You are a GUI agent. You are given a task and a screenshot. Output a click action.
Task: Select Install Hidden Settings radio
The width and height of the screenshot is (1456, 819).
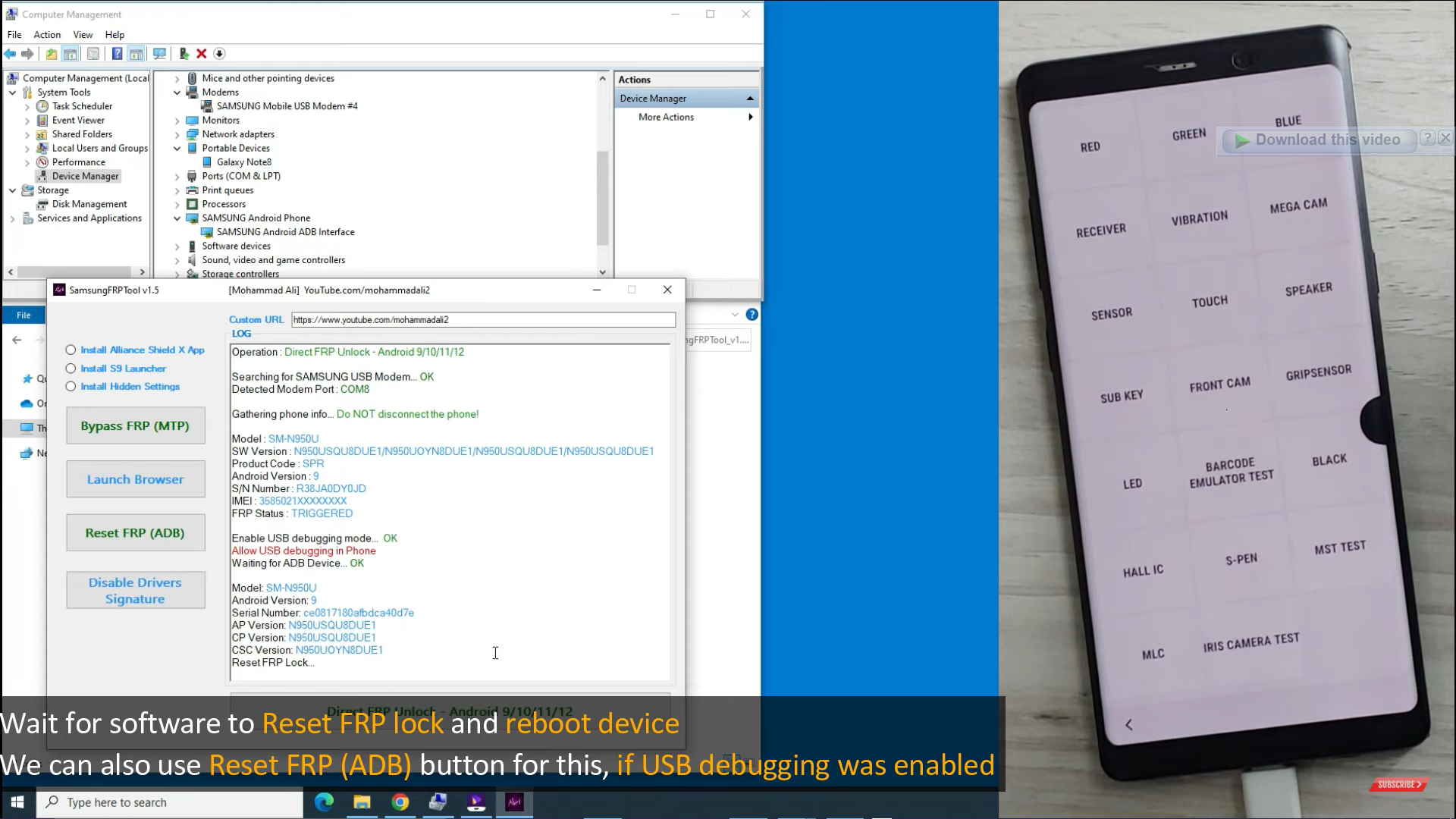(71, 386)
